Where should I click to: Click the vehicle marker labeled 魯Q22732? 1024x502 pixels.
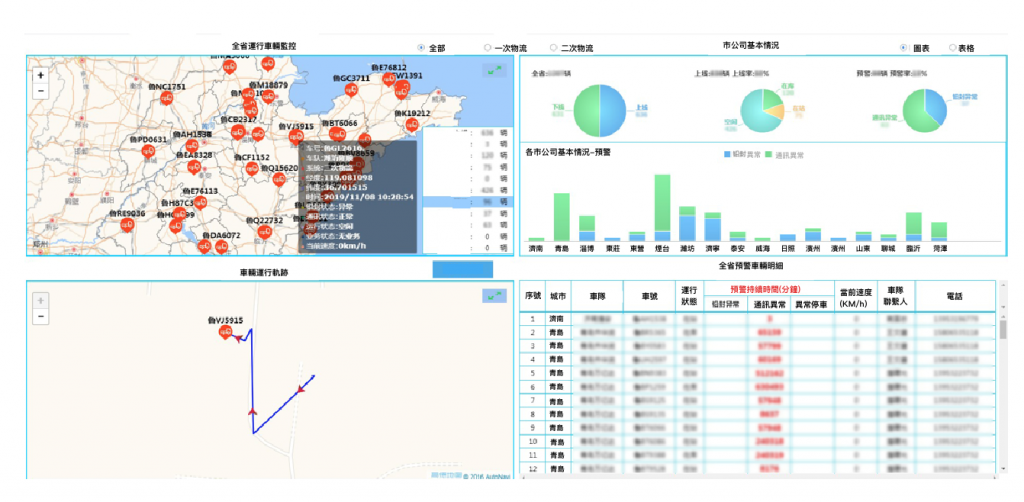click(265, 232)
